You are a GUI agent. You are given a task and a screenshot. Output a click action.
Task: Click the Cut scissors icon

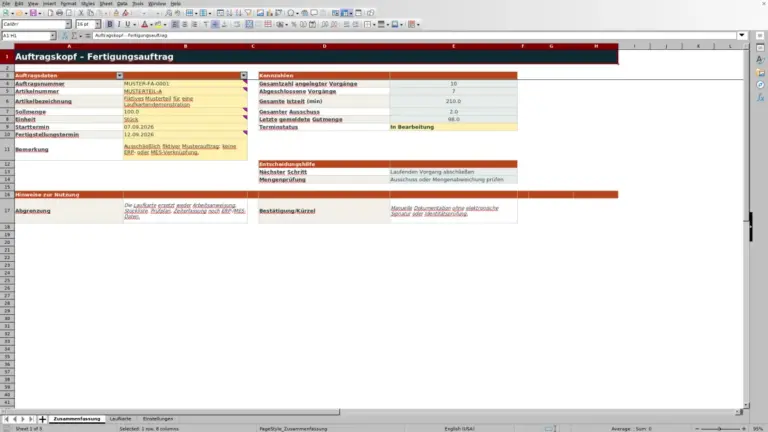pos(81,13)
